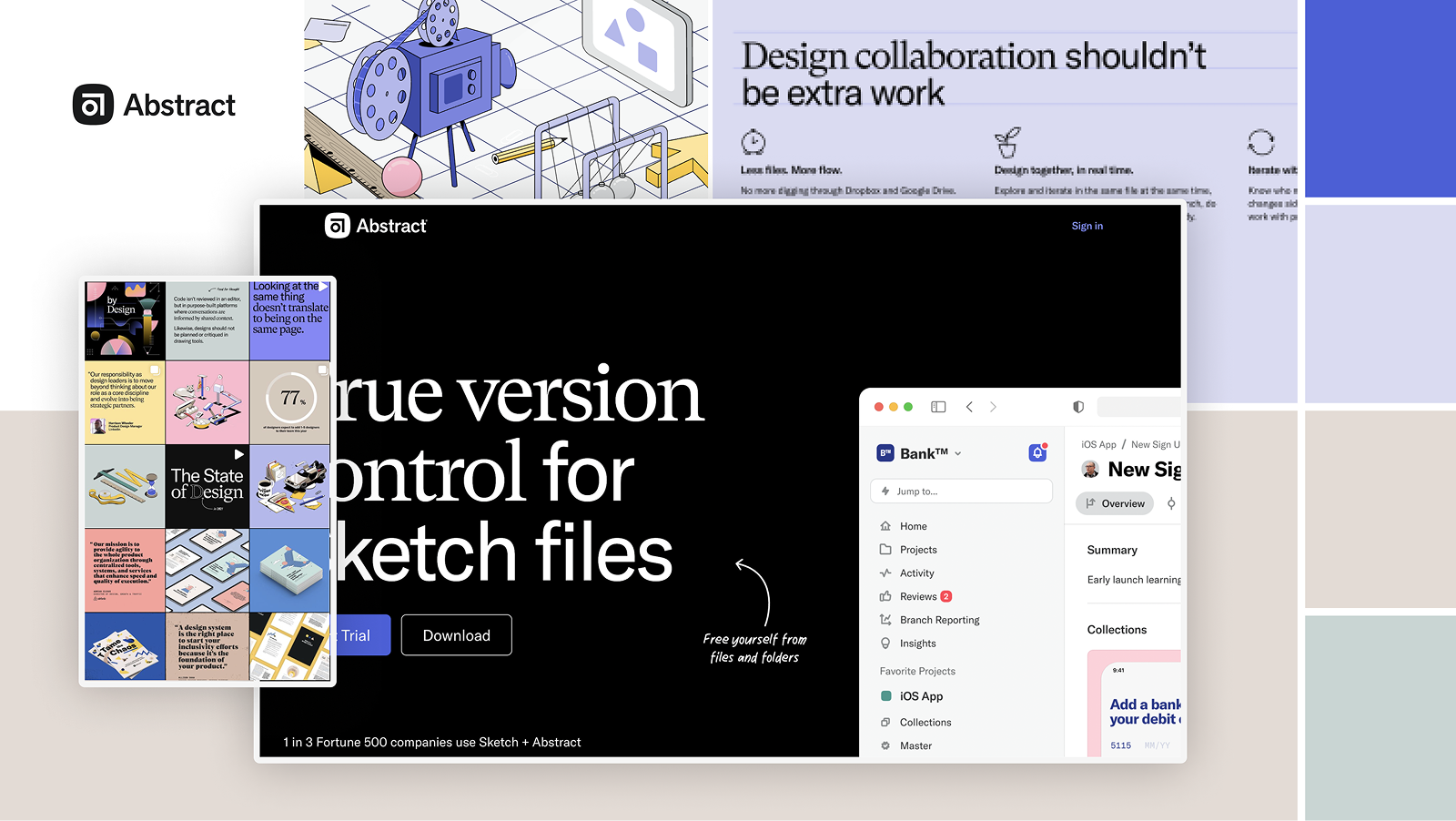Image resolution: width=1456 pixels, height=821 pixels.
Task: Click the Jump to search field
Action: tap(961, 492)
